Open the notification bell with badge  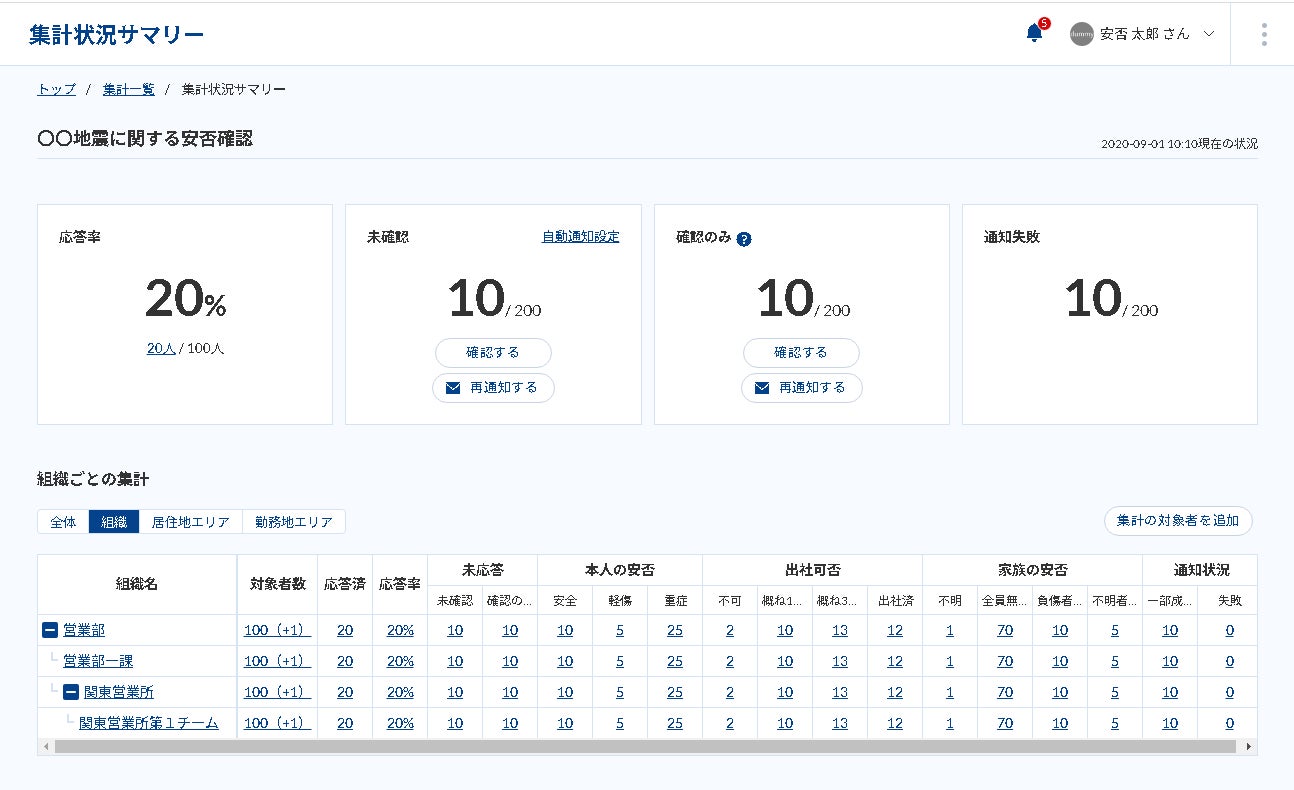(x=1035, y=33)
